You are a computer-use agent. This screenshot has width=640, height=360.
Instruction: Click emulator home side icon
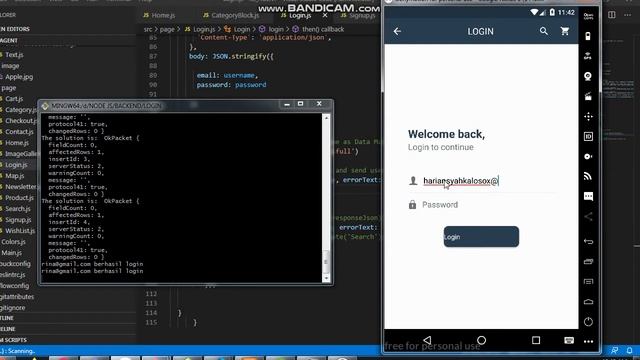tap(588, 302)
